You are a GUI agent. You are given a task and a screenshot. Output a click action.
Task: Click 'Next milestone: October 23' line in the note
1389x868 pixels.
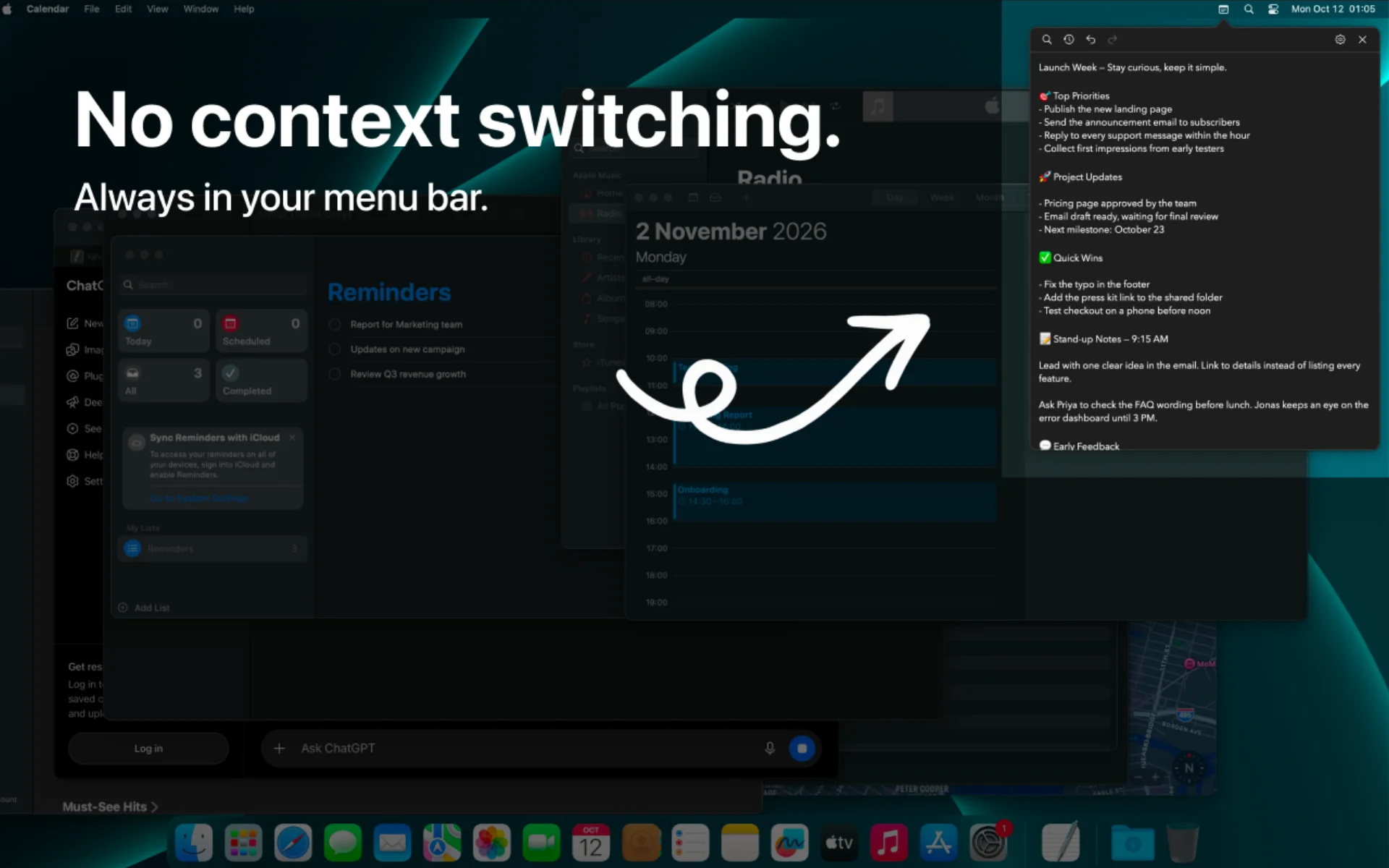(1102, 229)
